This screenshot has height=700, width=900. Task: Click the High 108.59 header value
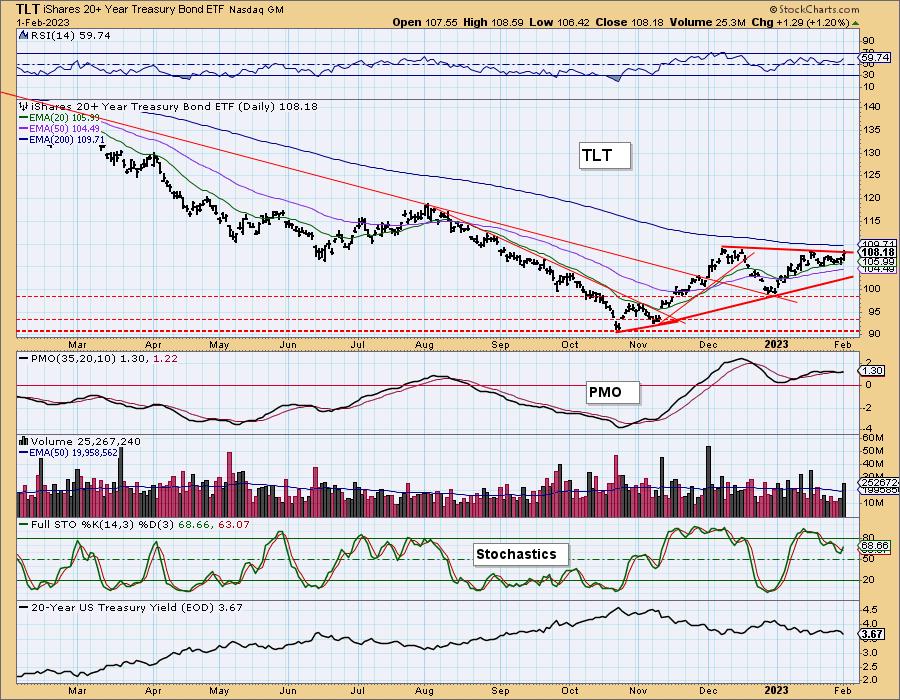[493, 22]
